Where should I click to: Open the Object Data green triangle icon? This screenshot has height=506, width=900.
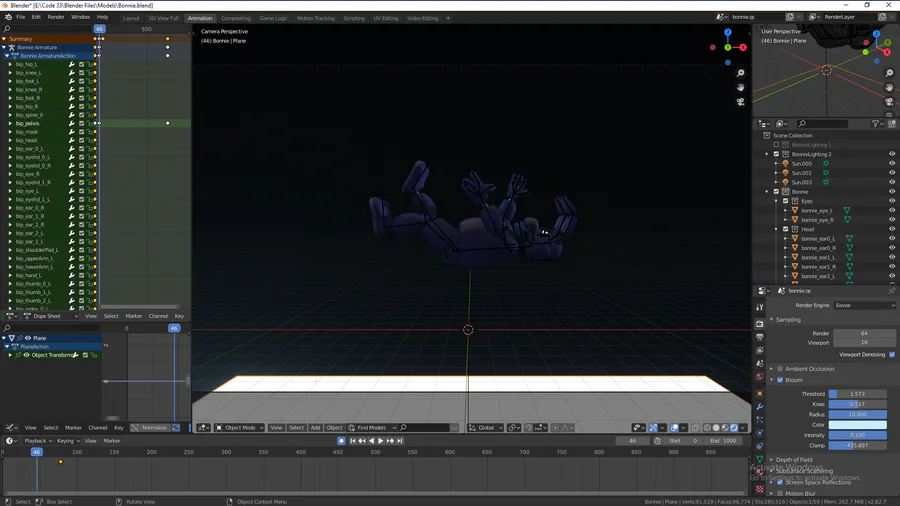coord(760,459)
